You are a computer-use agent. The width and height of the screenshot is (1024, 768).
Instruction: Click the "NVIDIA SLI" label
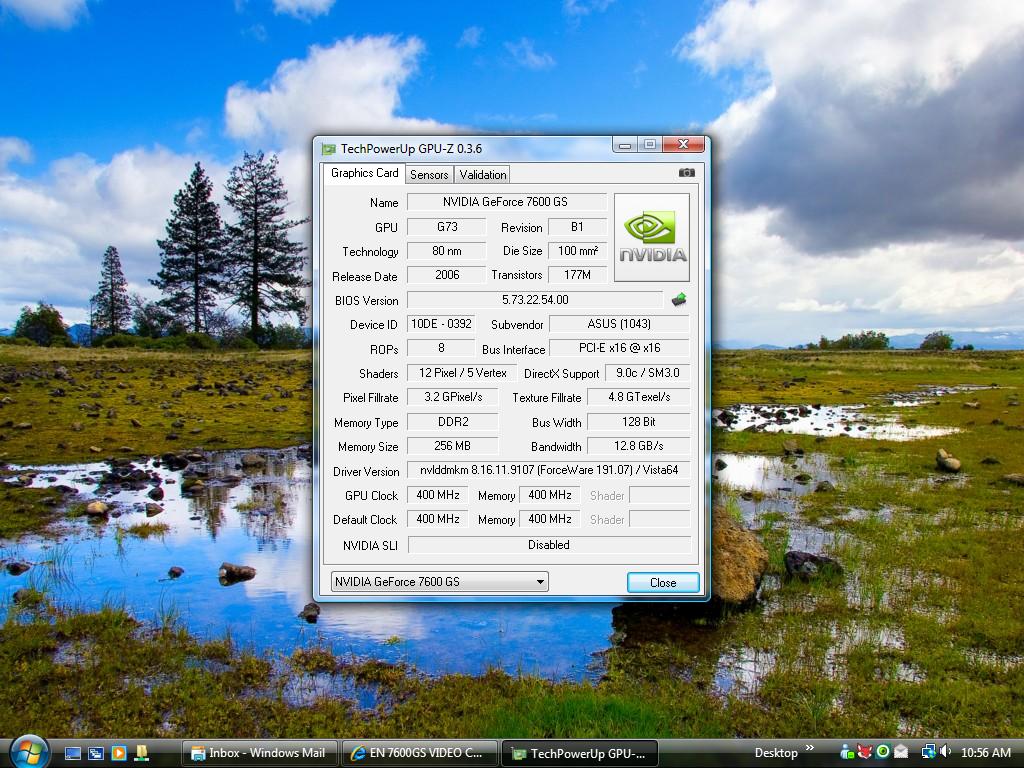coord(370,546)
